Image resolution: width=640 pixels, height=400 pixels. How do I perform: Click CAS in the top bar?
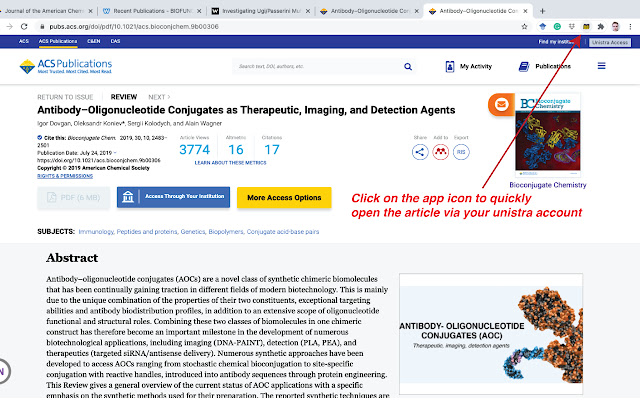[115, 41]
